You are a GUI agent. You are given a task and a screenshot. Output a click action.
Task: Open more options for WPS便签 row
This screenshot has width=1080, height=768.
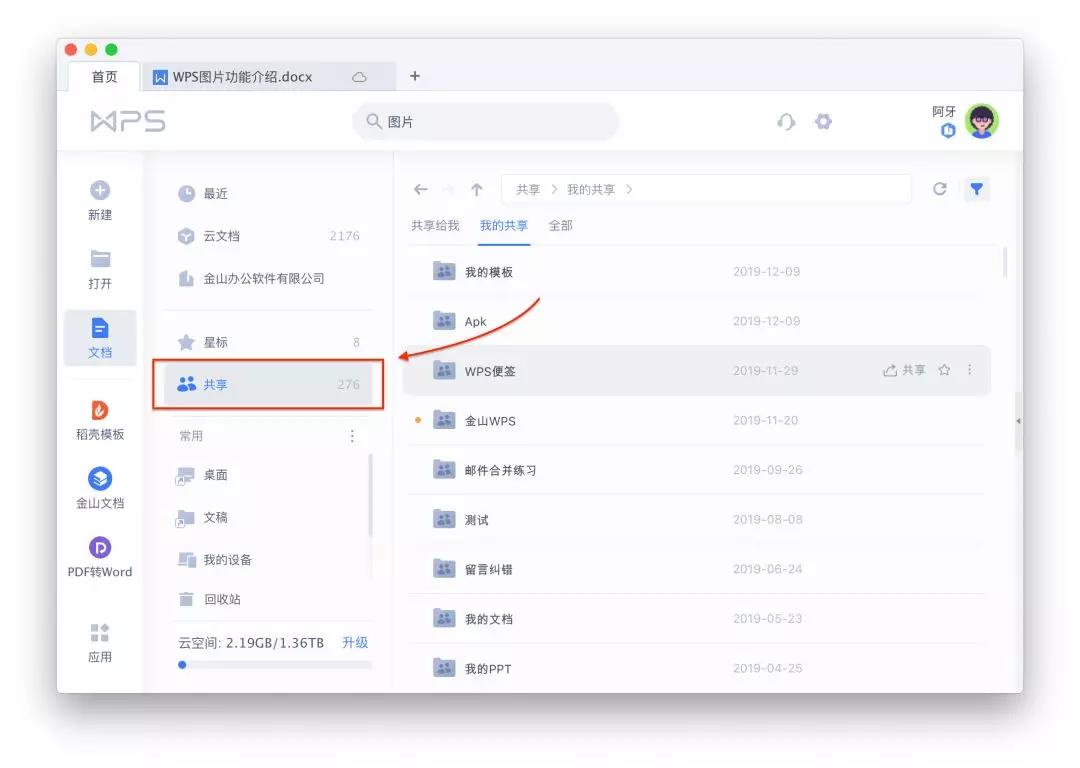pos(970,369)
